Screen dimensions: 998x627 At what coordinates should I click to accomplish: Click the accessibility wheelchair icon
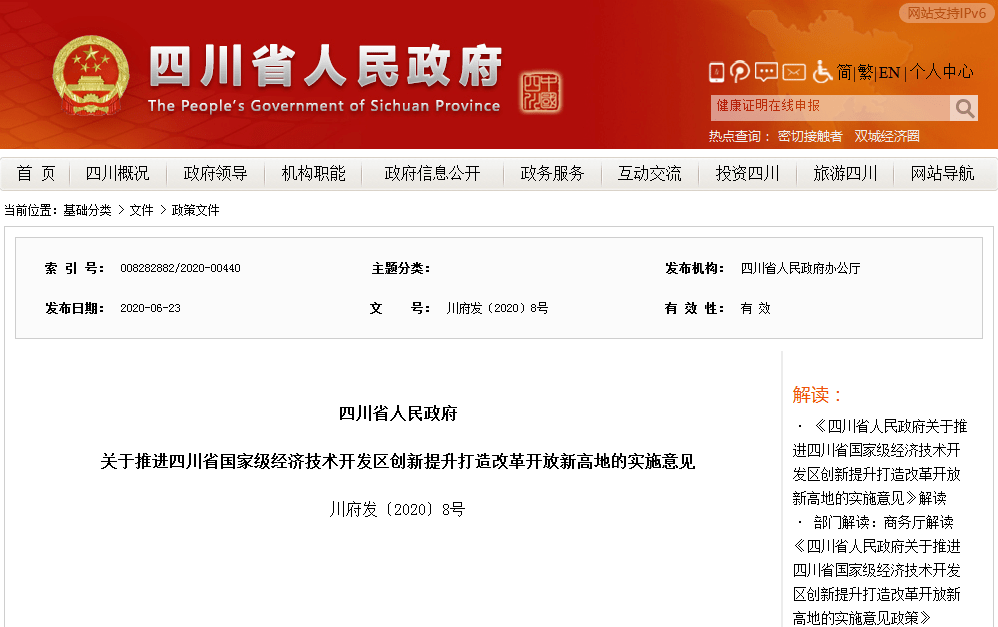821,72
